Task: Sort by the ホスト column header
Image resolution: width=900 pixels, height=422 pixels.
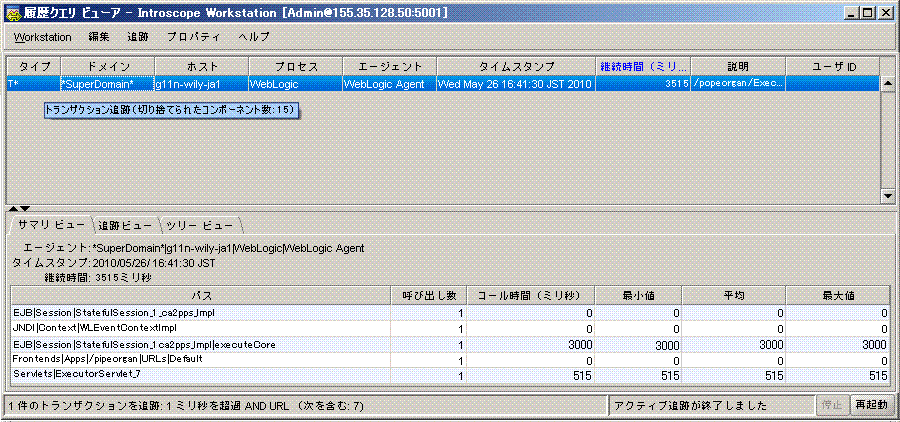Action: [x=201, y=67]
